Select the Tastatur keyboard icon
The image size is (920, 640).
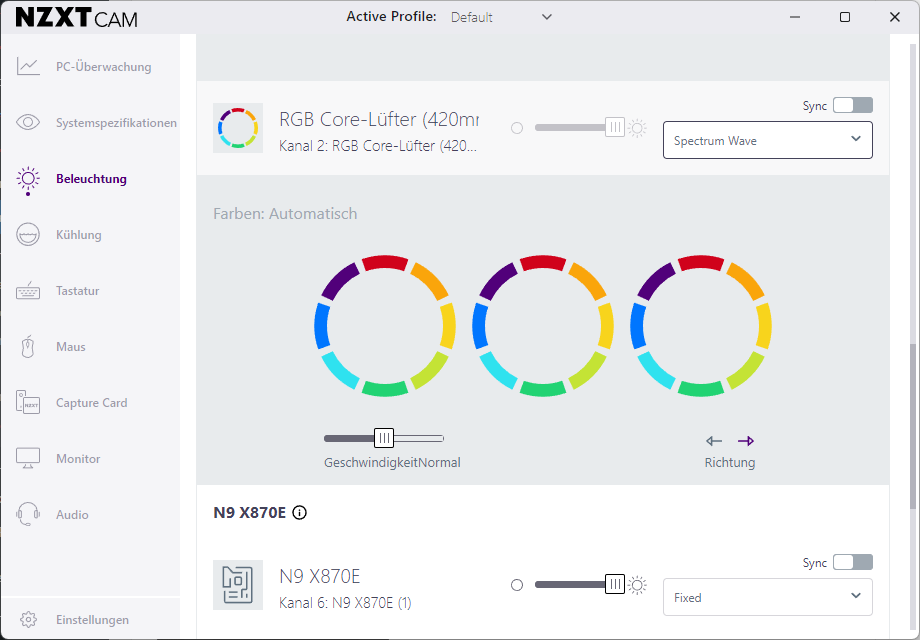(28, 291)
